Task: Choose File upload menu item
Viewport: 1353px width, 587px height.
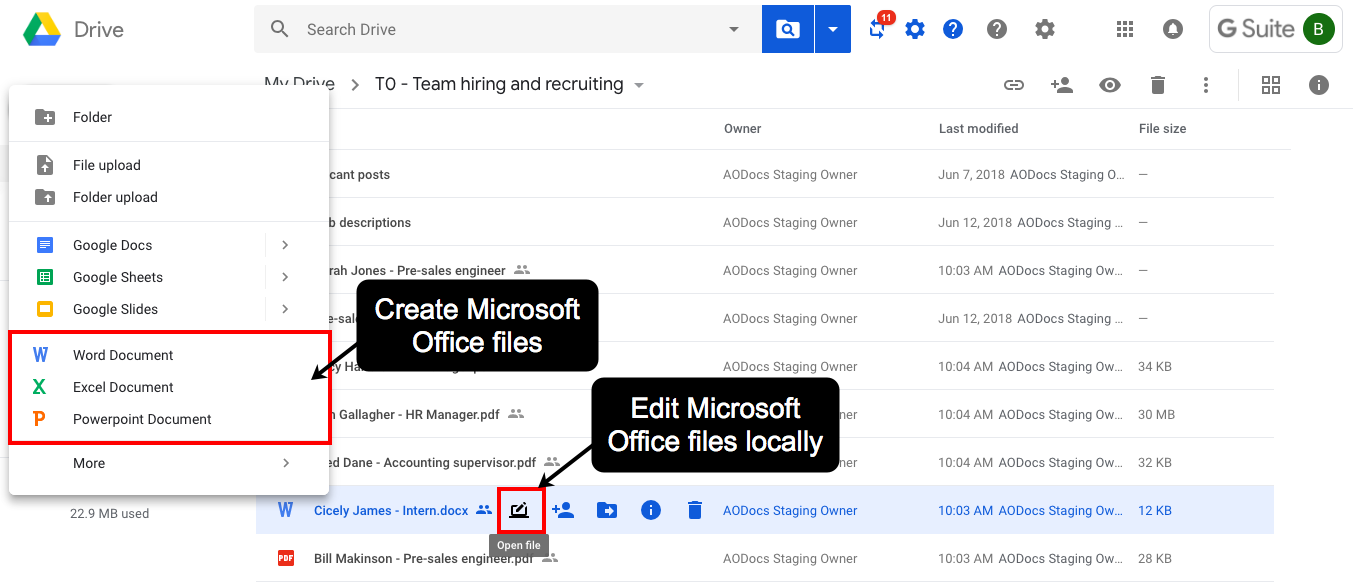Action: tap(169, 165)
